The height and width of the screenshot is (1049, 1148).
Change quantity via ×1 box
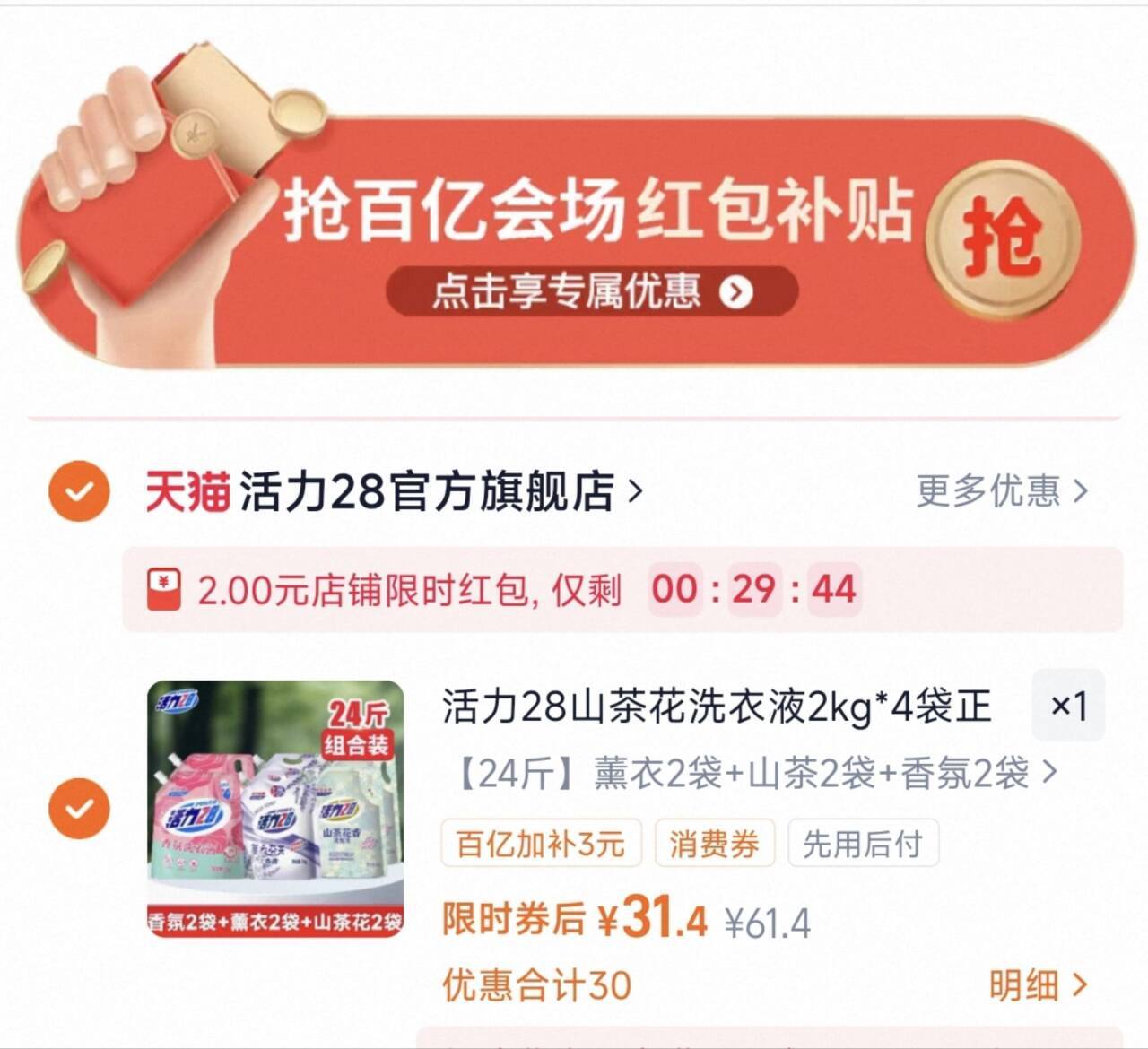pos(1068,706)
